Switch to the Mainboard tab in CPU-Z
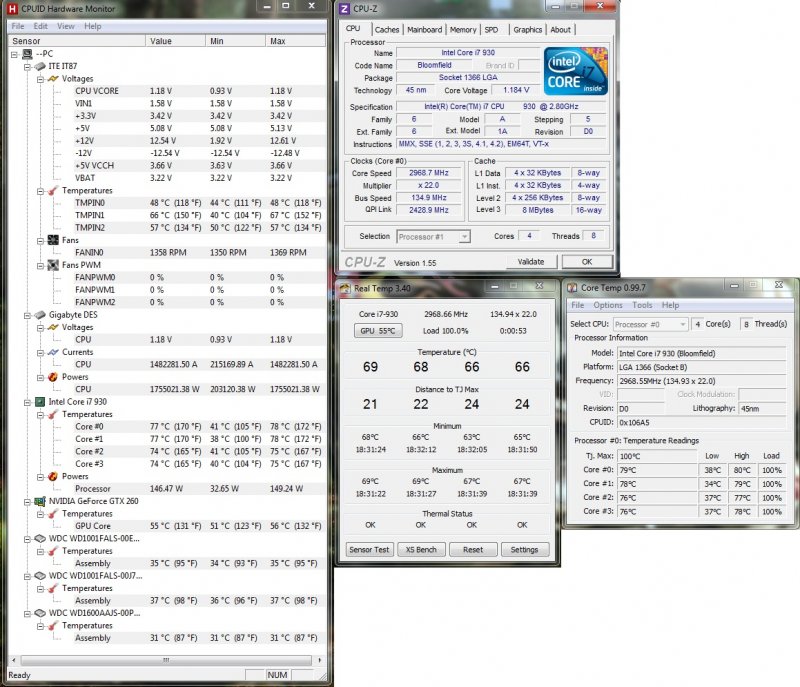The height and width of the screenshot is (687, 800). 424,30
